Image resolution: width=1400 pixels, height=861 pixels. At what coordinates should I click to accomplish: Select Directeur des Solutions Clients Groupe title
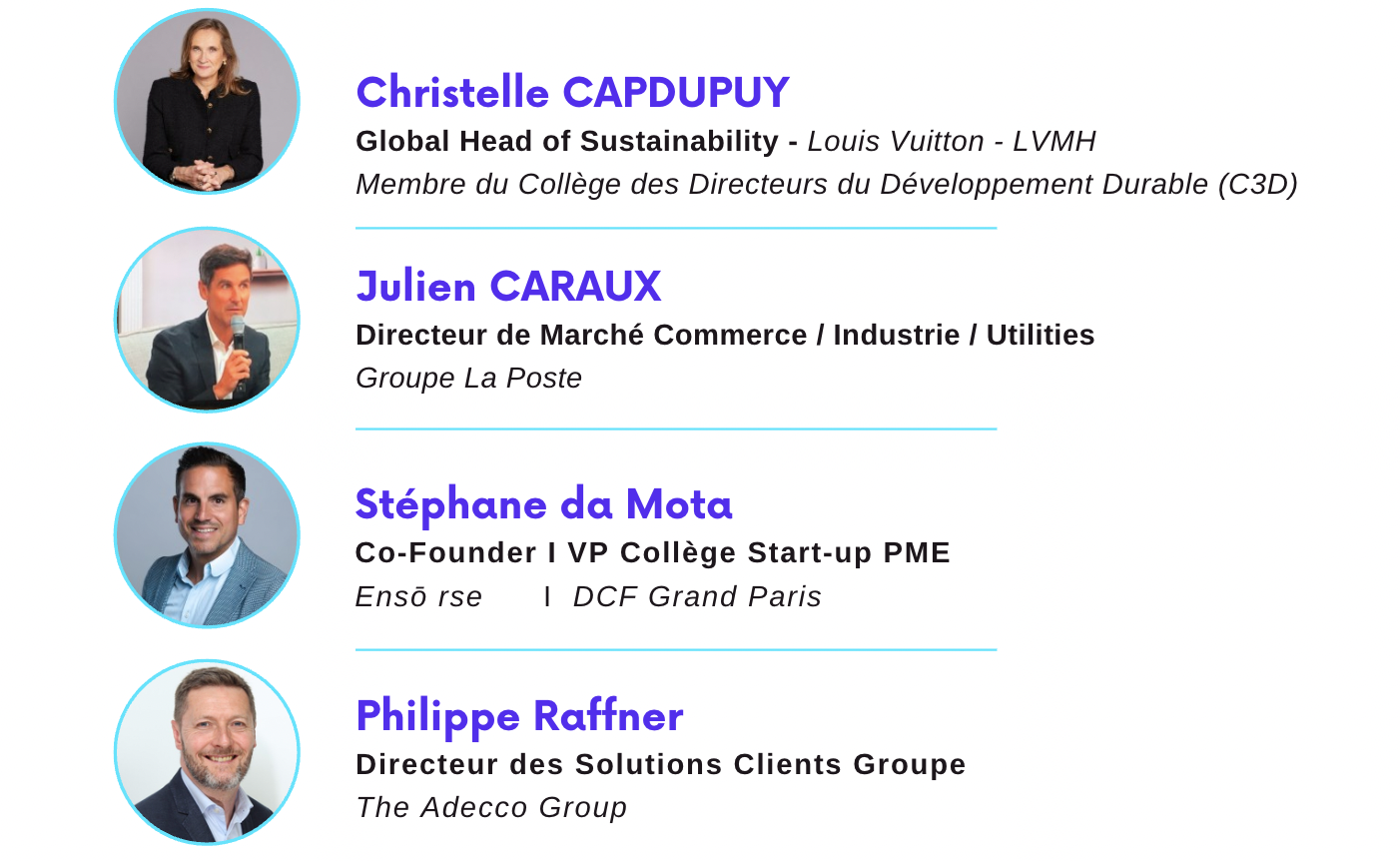point(660,764)
